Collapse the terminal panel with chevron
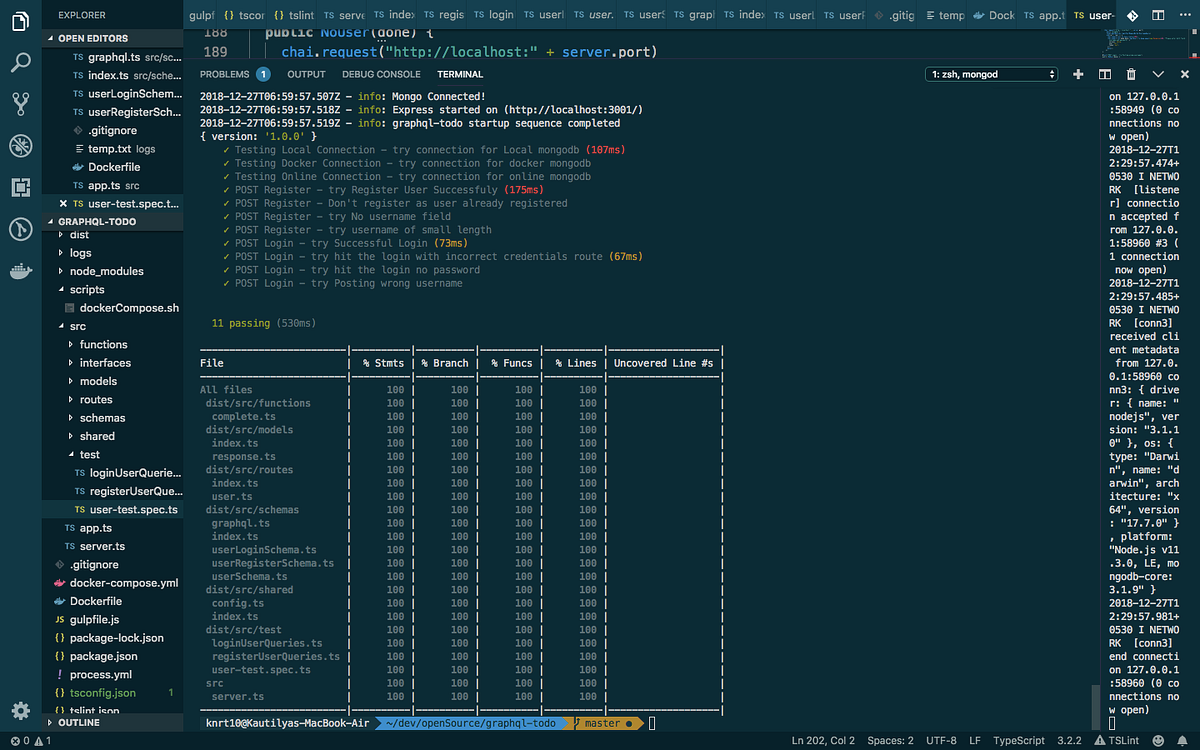The height and width of the screenshot is (750, 1200). tap(1158, 75)
